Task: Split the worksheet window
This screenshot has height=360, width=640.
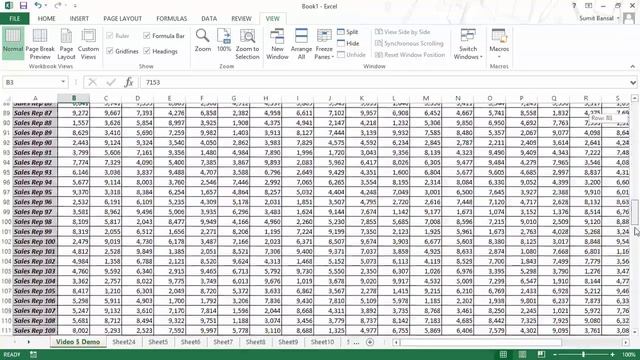Action: pyautogui.click(x=348, y=32)
